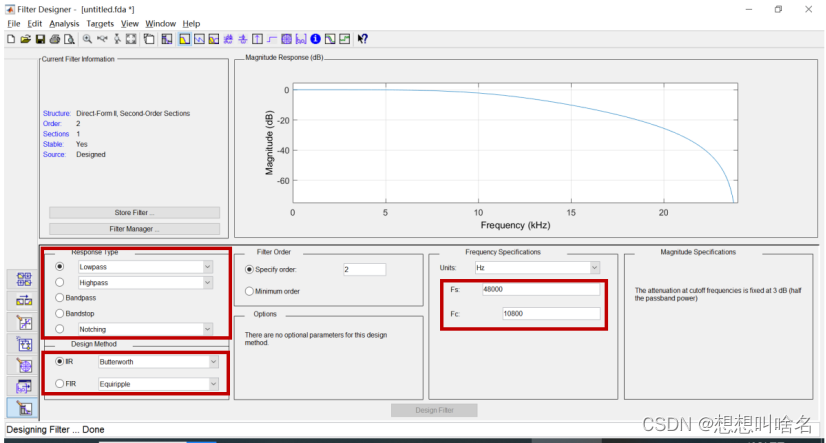Open a saved session with the folder icon
826x443 pixels.
25,39
